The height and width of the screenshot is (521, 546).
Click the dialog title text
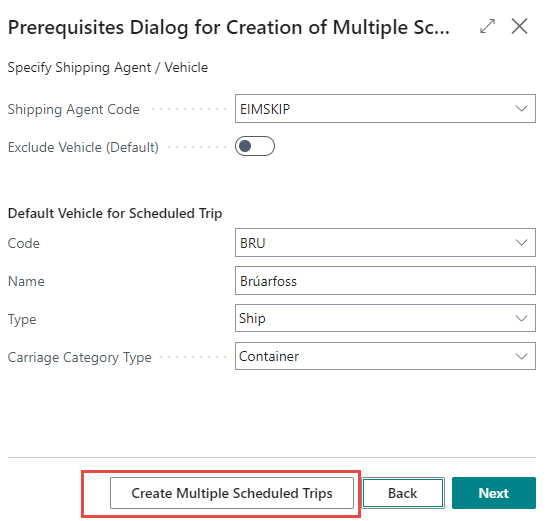point(229,27)
